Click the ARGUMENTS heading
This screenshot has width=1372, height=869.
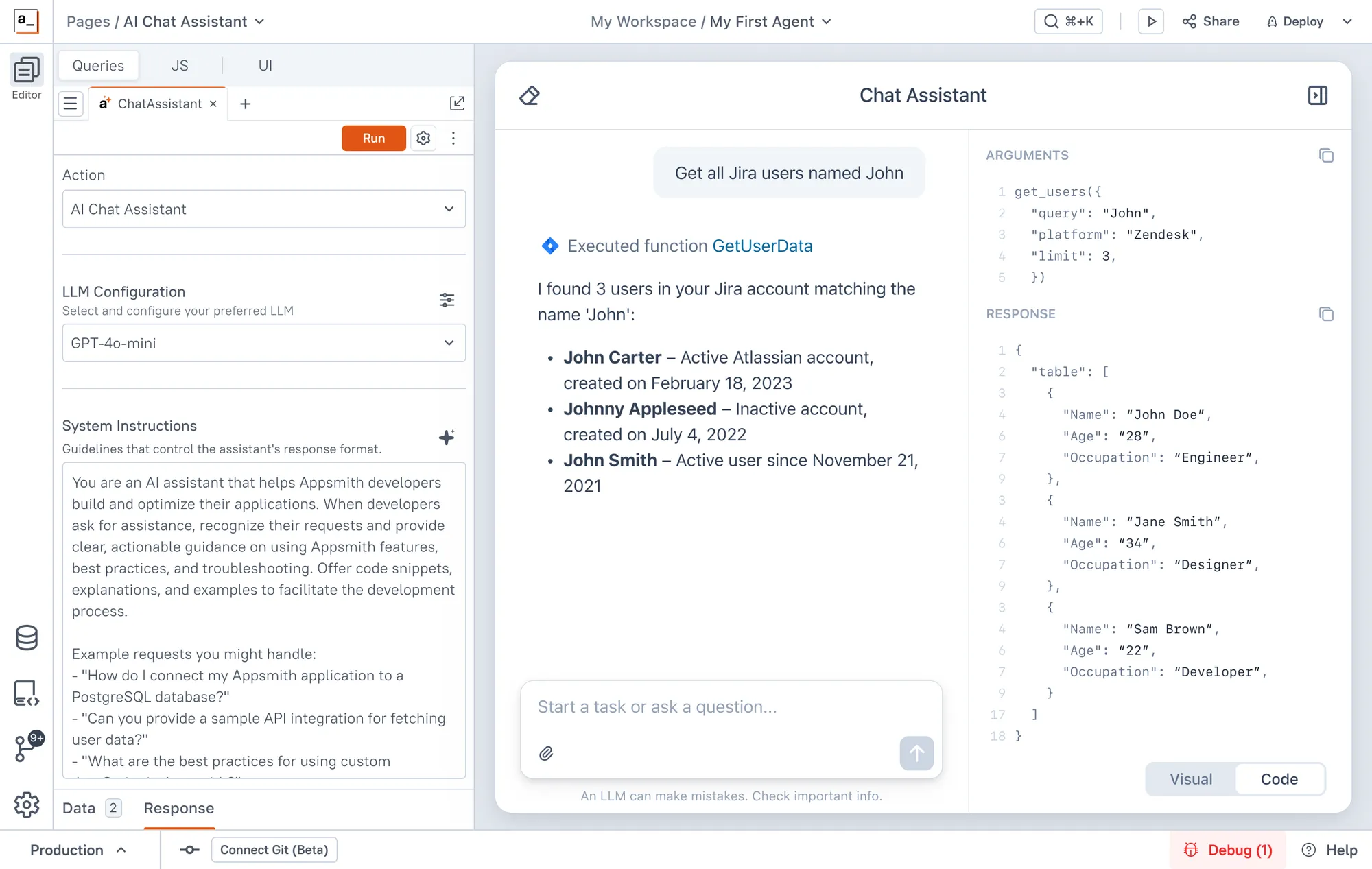point(1027,155)
